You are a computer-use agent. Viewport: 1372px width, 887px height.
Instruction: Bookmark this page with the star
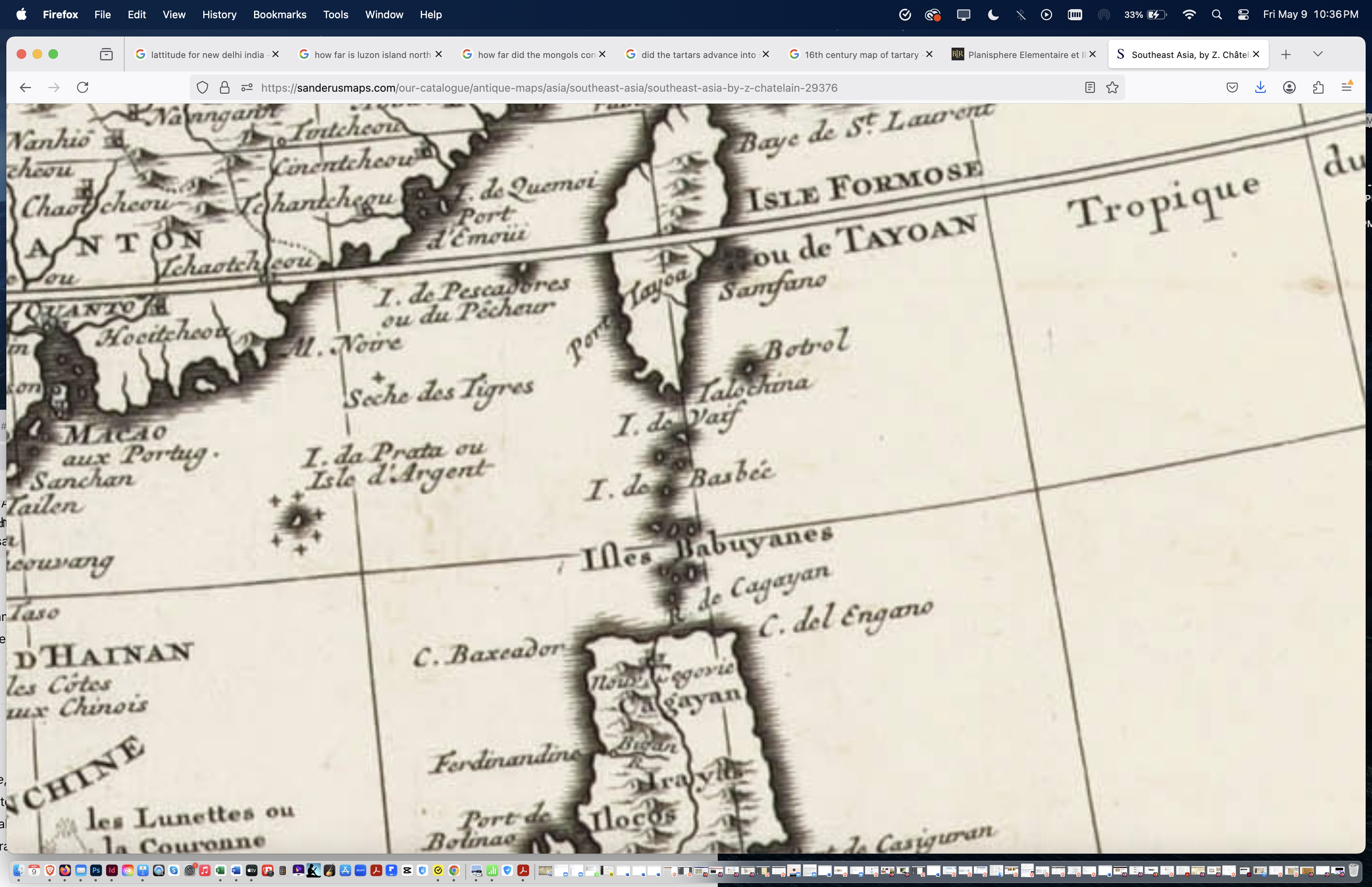pos(1112,87)
